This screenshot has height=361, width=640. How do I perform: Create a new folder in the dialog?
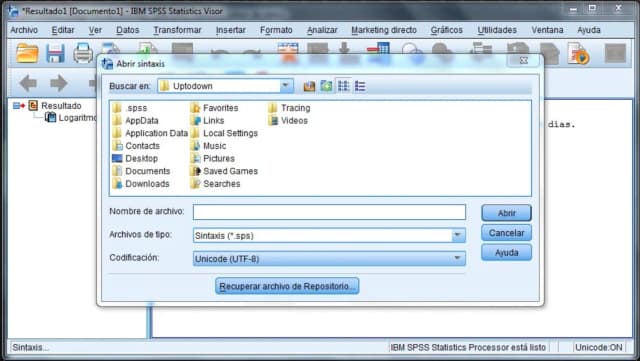pos(326,86)
